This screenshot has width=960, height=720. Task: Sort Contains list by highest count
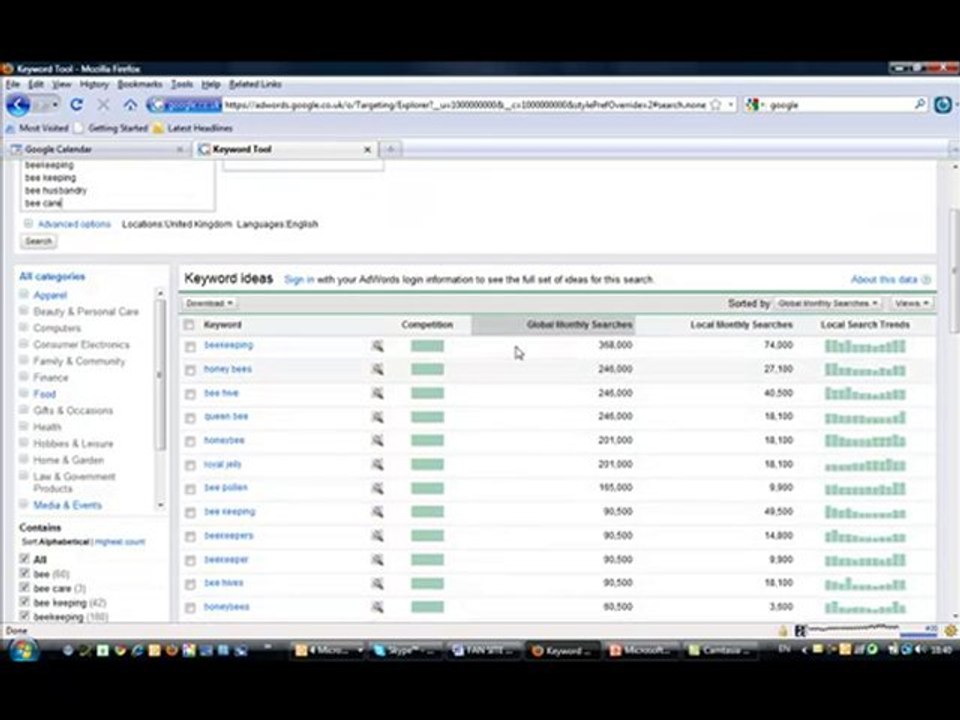point(119,542)
